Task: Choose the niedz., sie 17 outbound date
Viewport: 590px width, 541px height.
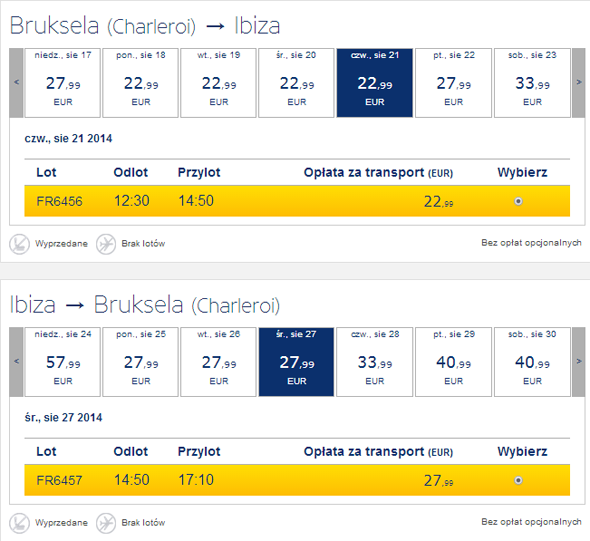Action: pyautogui.click(x=62, y=83)
